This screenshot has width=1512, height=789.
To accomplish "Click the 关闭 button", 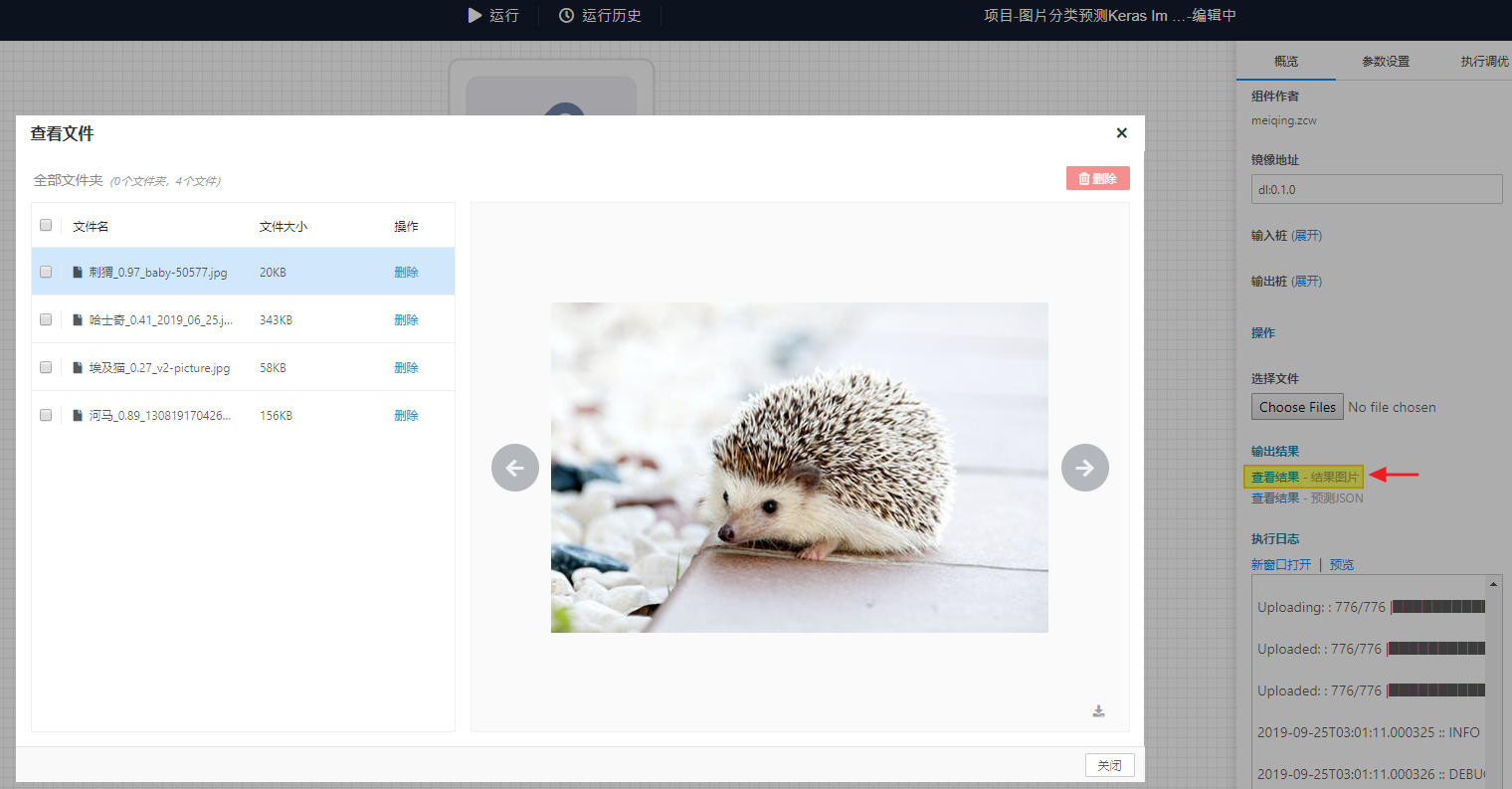I will pyautogui.click(x=1109, y=765).
